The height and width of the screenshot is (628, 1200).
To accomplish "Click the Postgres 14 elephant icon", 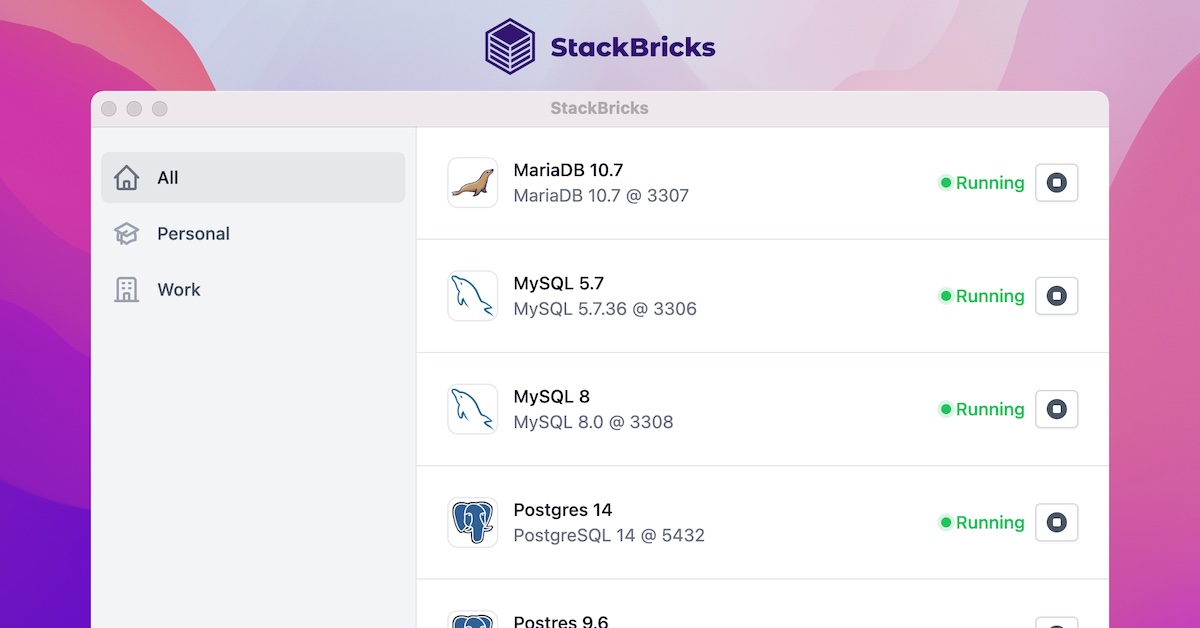I will [x=472, y=522].
